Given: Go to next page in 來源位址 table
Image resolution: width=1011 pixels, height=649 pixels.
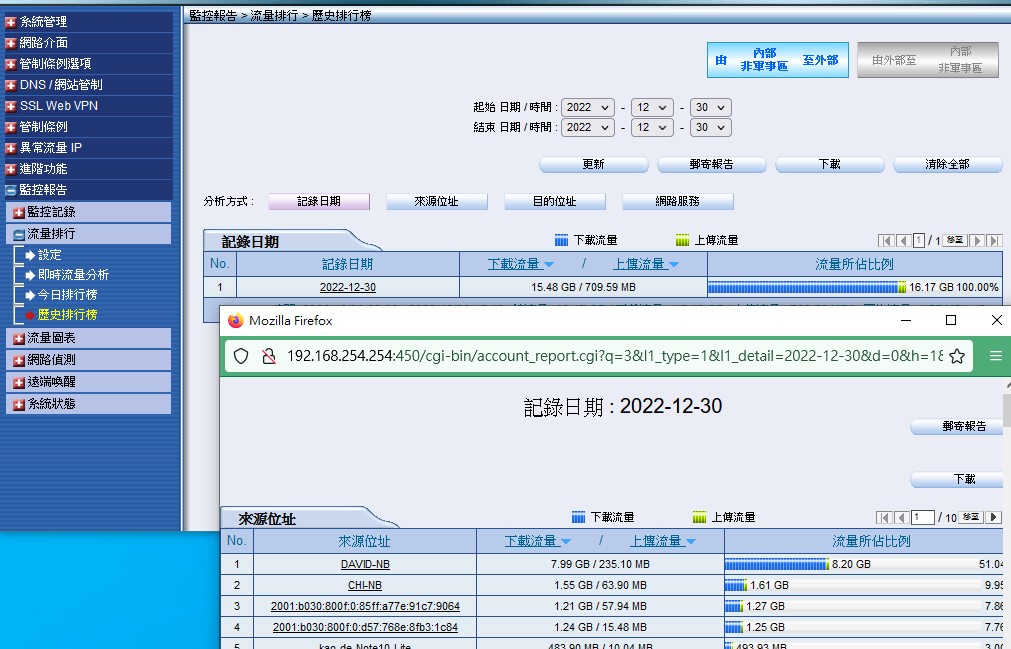Looking at the screenshot, I should [993, 517].
